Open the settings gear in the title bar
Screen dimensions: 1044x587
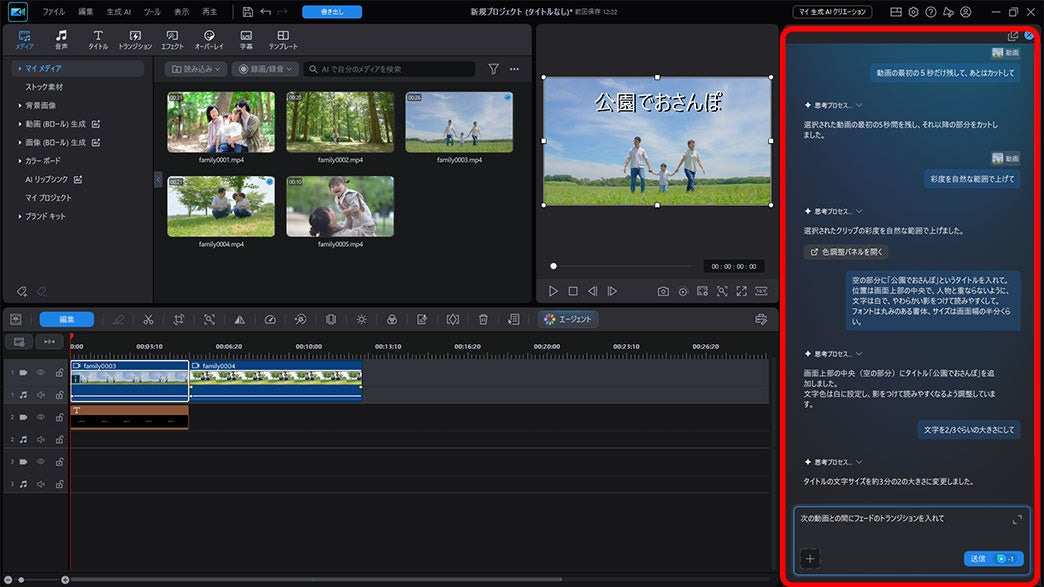[x=913, y=12]
